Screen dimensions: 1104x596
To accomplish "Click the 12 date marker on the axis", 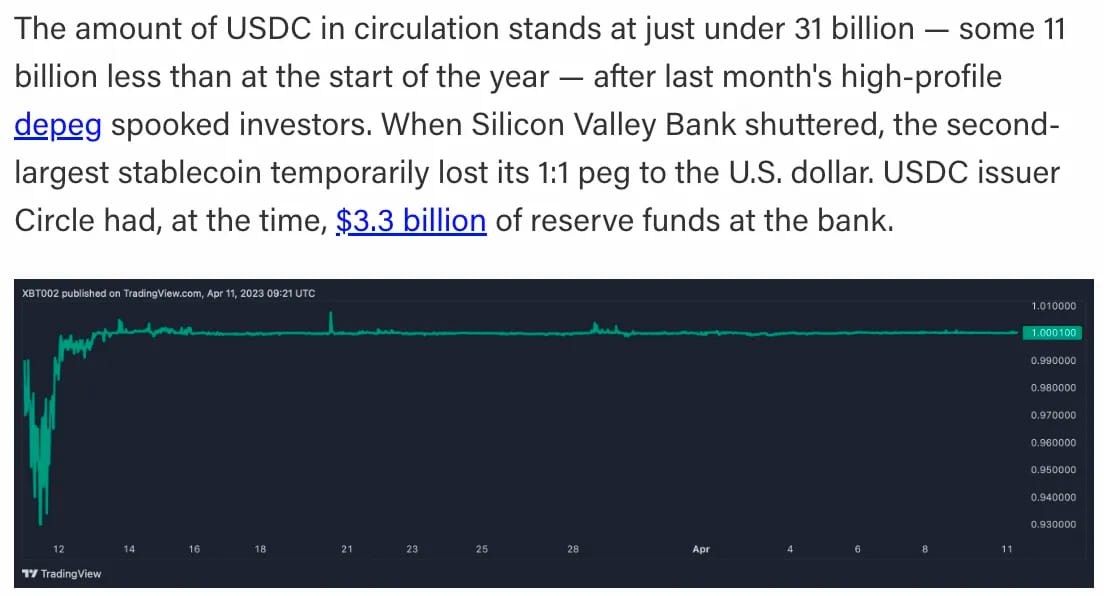I will tap(58, 549).
